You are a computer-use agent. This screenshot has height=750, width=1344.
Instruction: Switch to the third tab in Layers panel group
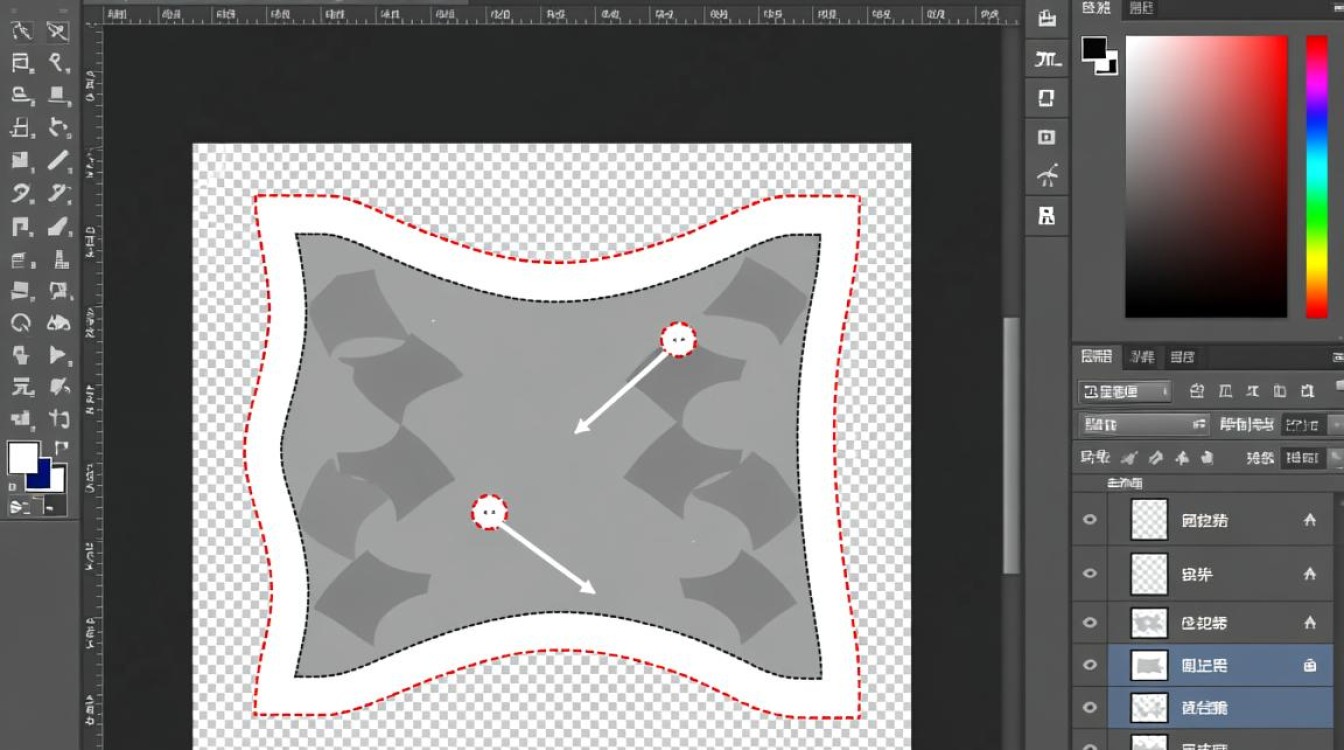click(x=1182, y=357)
